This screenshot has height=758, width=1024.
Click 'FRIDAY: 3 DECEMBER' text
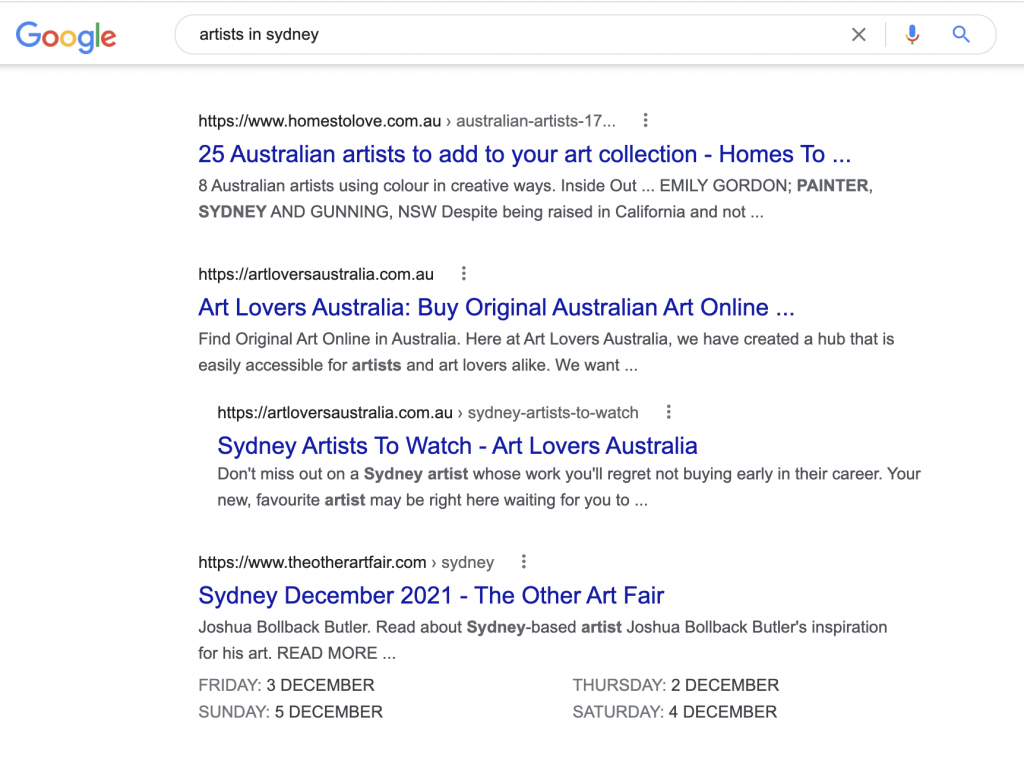pyautogui.click(x=286, y=685)
